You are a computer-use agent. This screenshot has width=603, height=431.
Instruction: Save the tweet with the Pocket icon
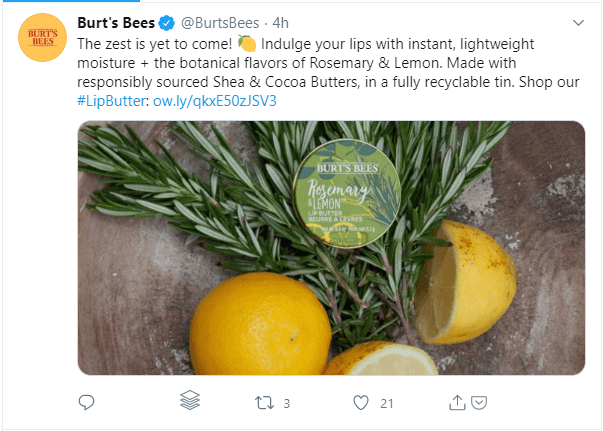point(479,403)
